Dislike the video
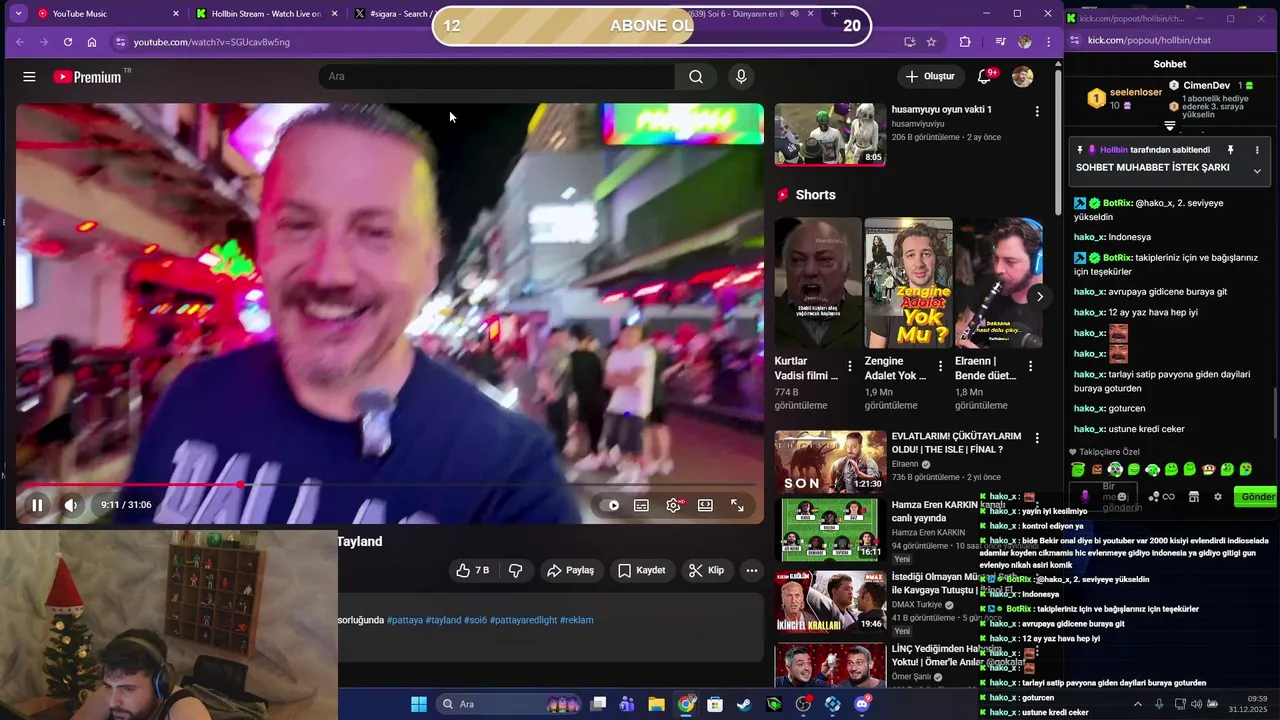1280x720 pixels. (516, 570)
